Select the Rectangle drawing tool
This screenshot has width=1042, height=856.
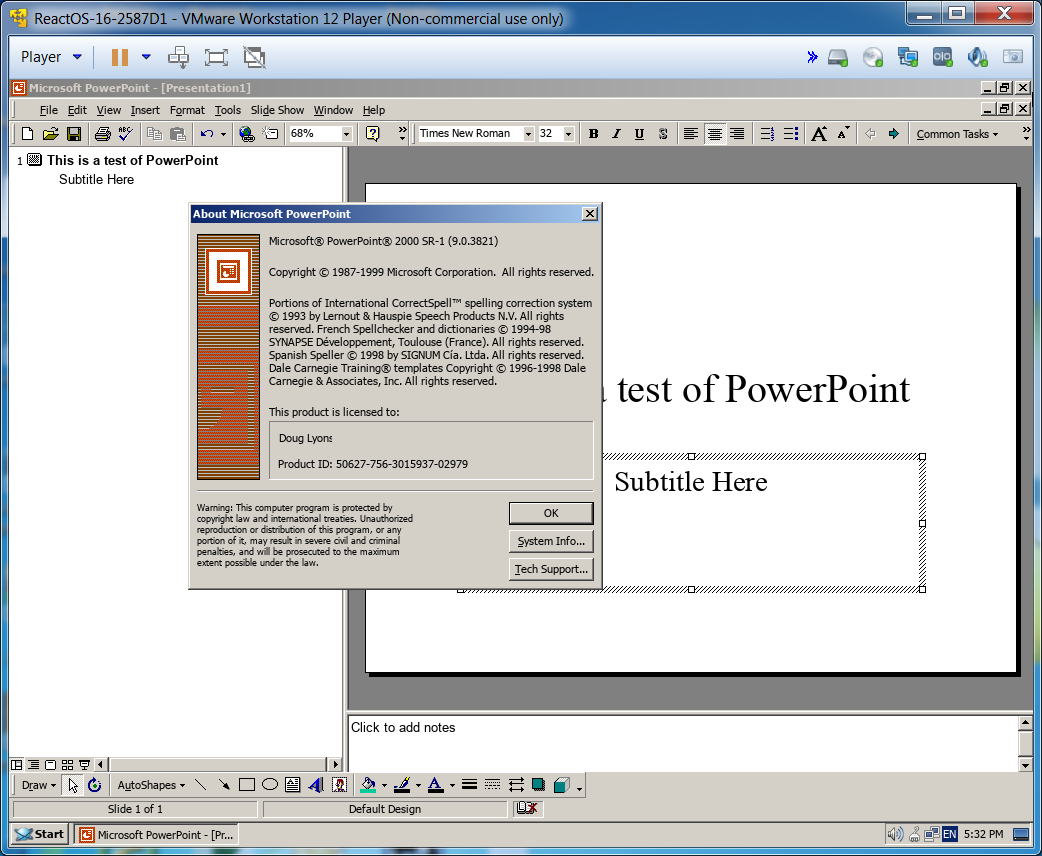(247, 785)
